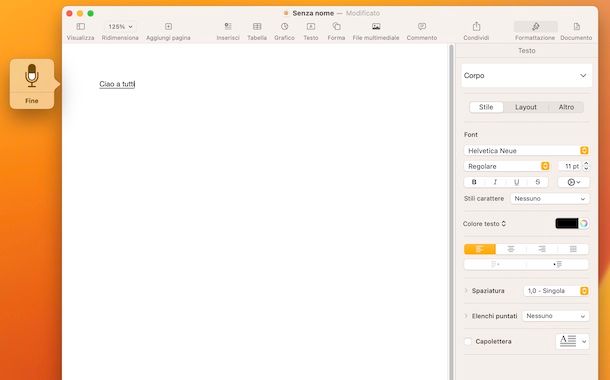Open File multimediale media menu
This screenshot has height=380, width=610.
[x=376, y=31]
